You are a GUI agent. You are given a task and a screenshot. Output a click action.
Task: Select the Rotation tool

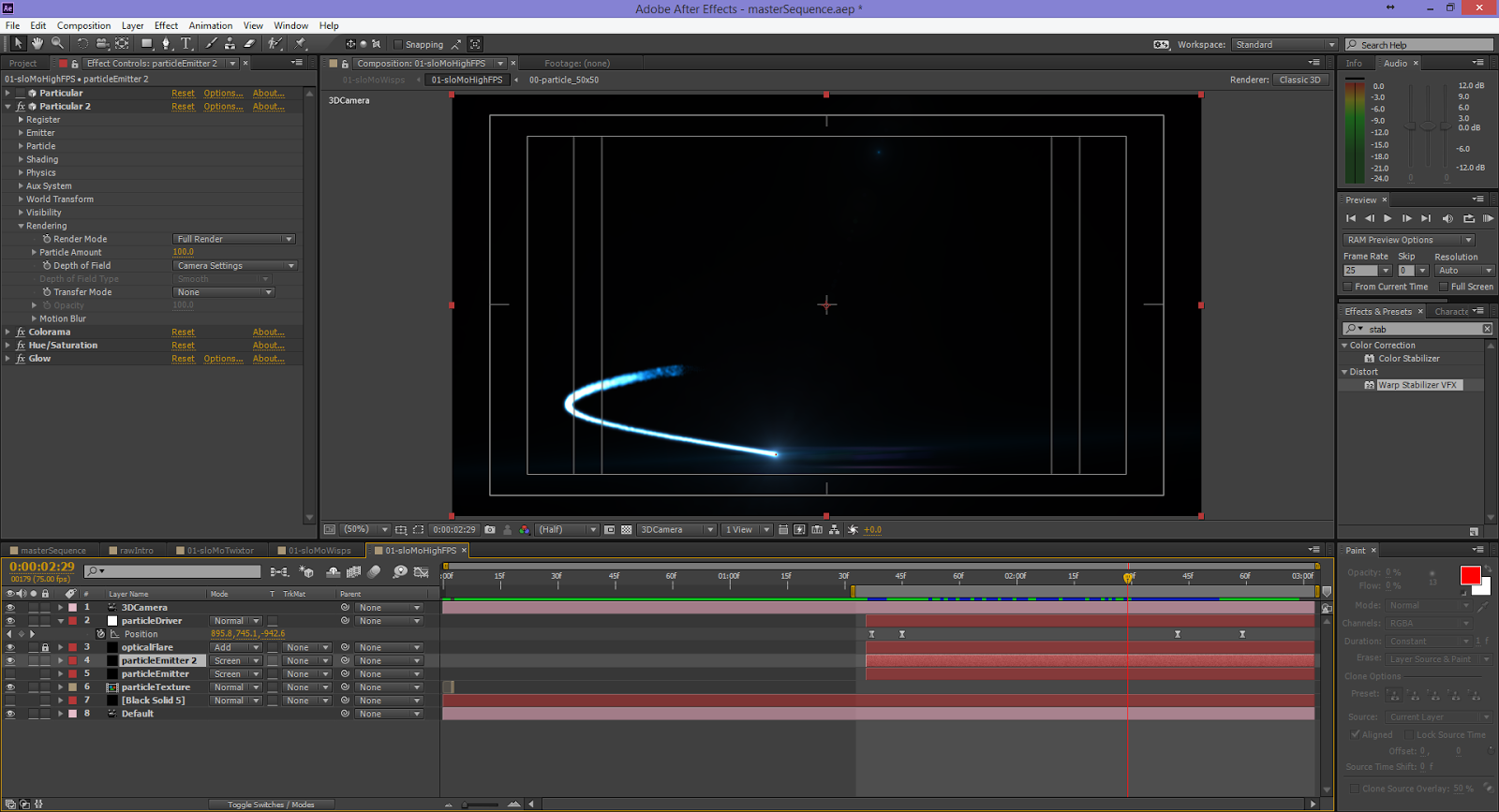point(82,43)
